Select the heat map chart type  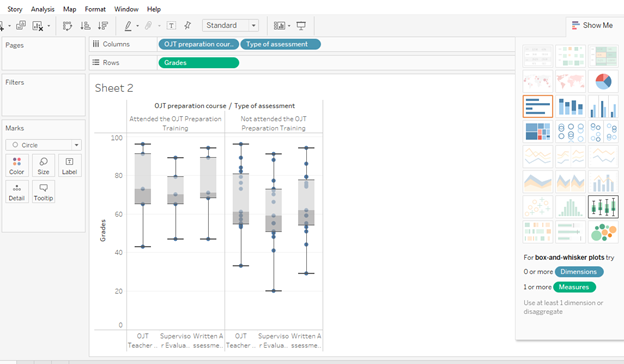pos(570,56)
